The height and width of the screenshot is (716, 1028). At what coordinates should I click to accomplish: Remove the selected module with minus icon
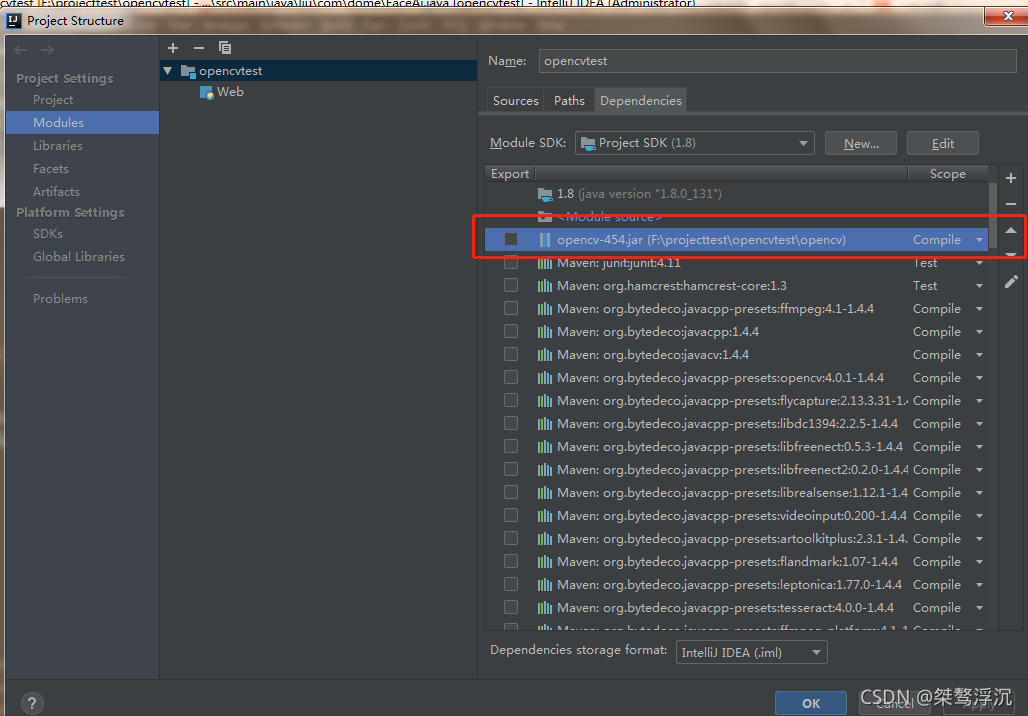199,48
